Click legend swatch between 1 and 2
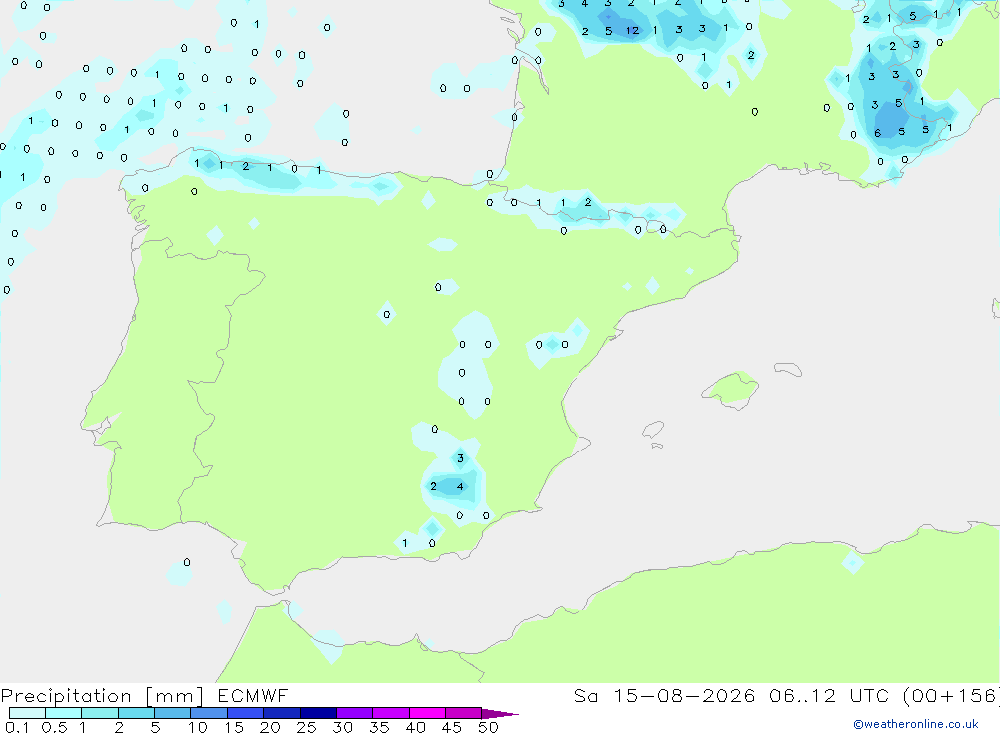The height and width of the screenshot is (733, 1000). (x=100, y=713)
